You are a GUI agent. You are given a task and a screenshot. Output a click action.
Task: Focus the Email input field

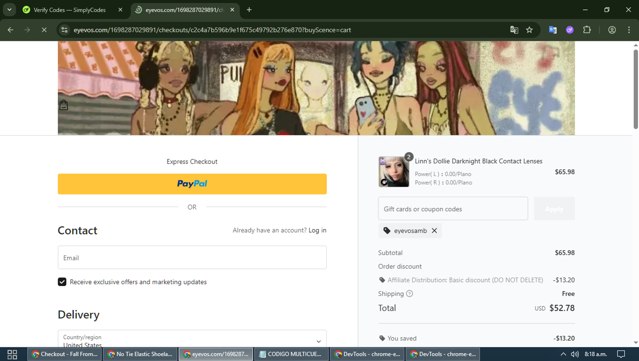pyautogui.click(x=192, y=258)
